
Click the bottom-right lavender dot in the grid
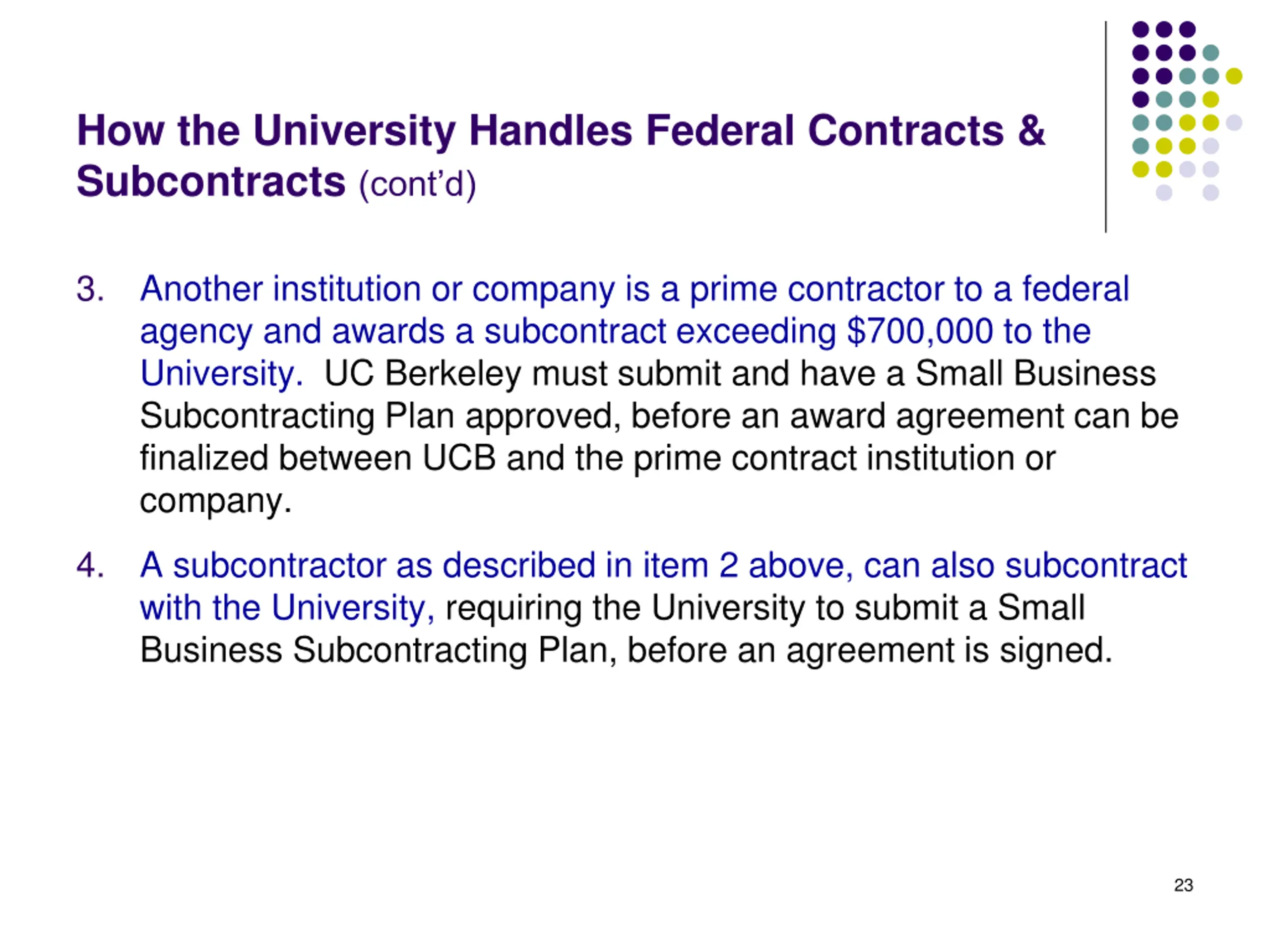[1210, 192]
